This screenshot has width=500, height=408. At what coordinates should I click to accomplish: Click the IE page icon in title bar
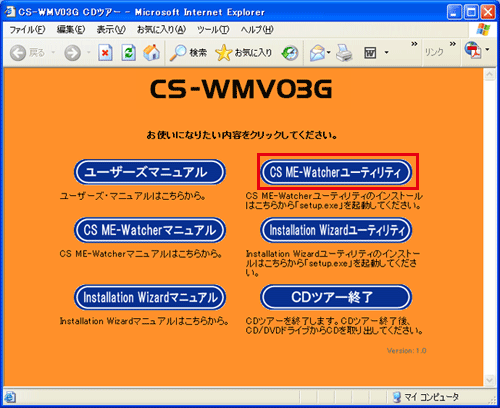coord(10,12)
